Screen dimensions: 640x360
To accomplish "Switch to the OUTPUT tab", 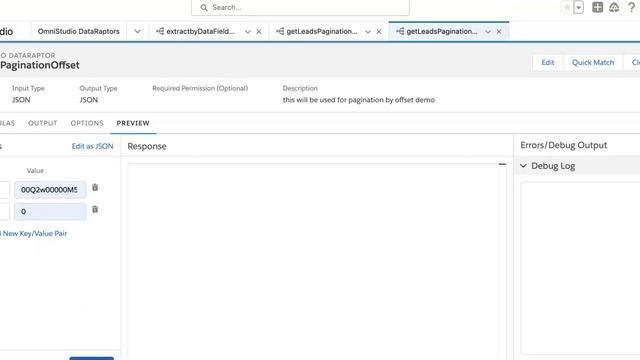I will 42,123.
